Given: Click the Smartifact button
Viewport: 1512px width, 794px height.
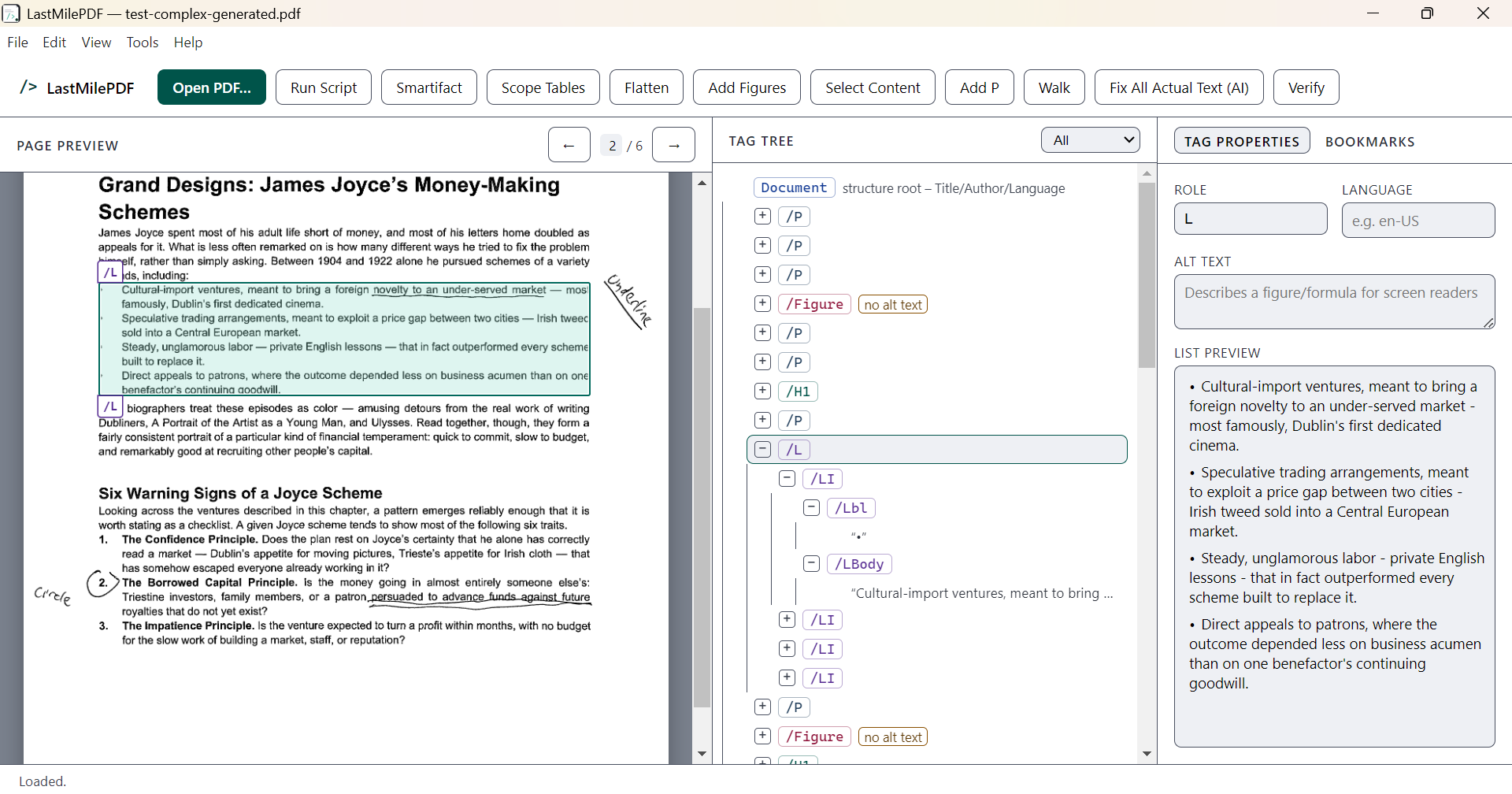Looking at the screenshot, I should click(x=429, y=87).
